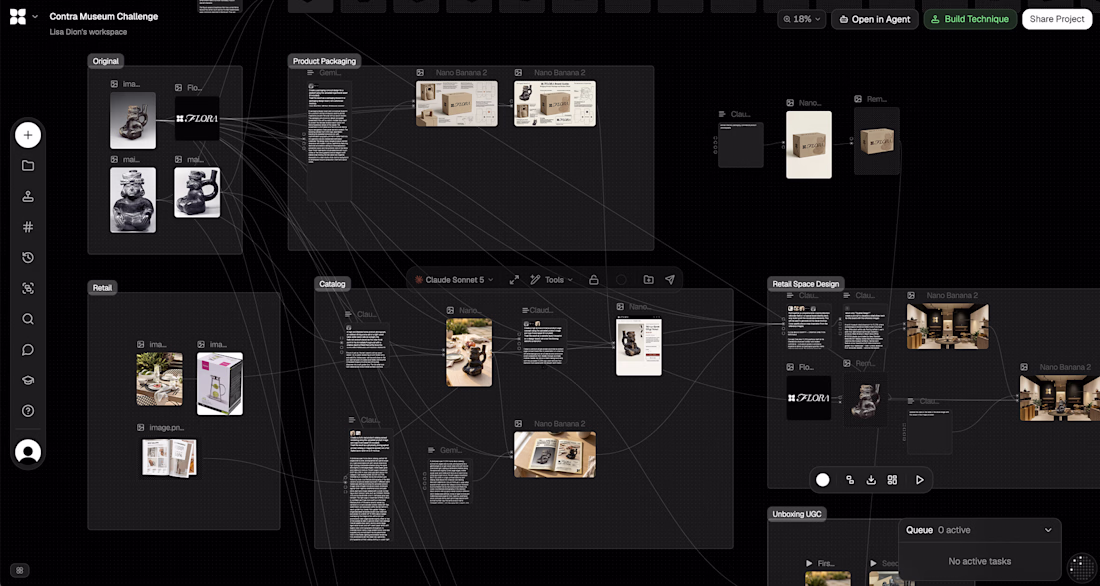This screenshot has width=1100, height=586.
Task: Open the graduation cap learning icon
Action: (28, 380)
